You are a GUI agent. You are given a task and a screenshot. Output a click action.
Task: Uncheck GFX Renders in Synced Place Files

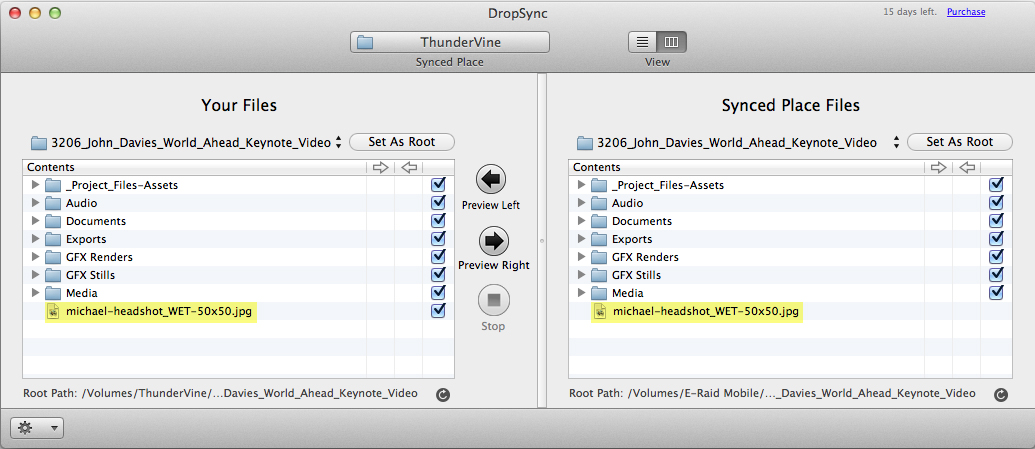click(x=996, y=256)
